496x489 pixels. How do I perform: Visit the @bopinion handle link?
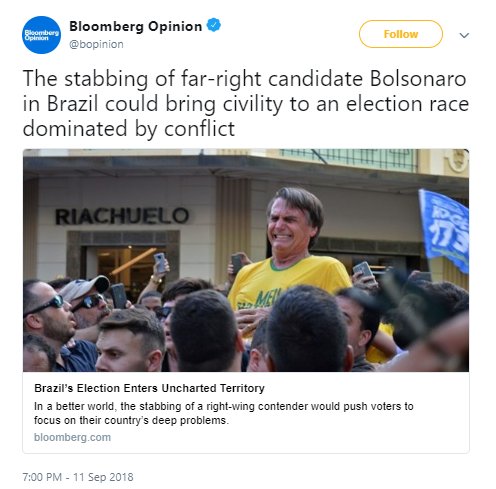[96, 44]
